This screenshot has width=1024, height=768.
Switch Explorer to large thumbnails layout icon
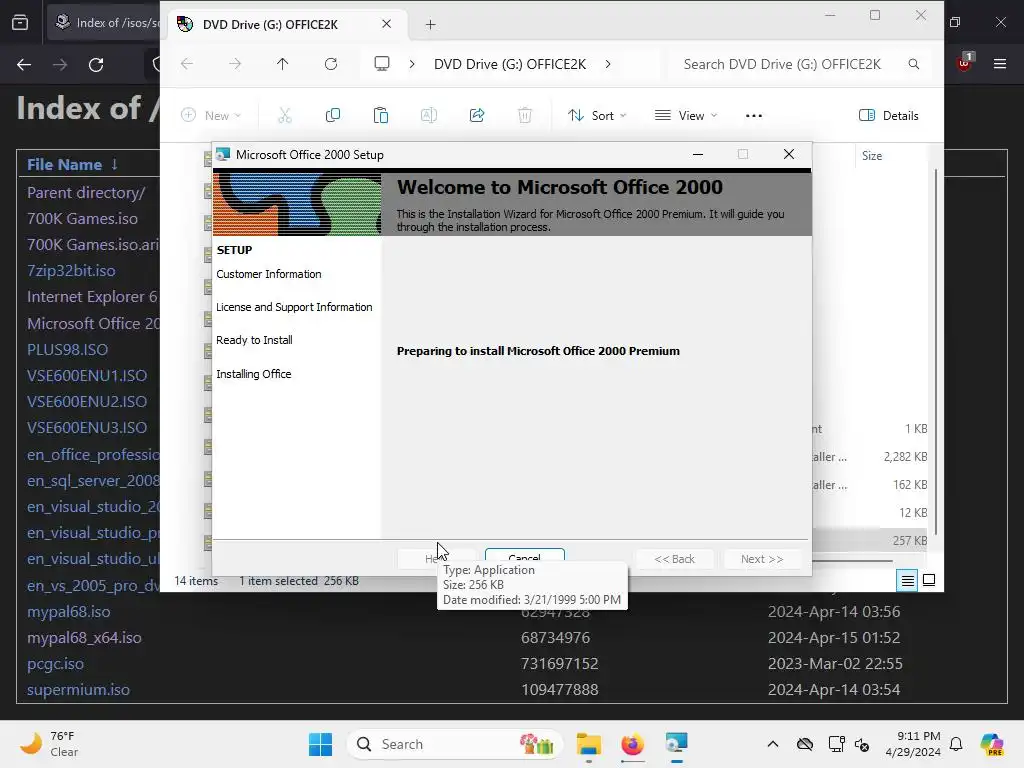tap(929, 580)
